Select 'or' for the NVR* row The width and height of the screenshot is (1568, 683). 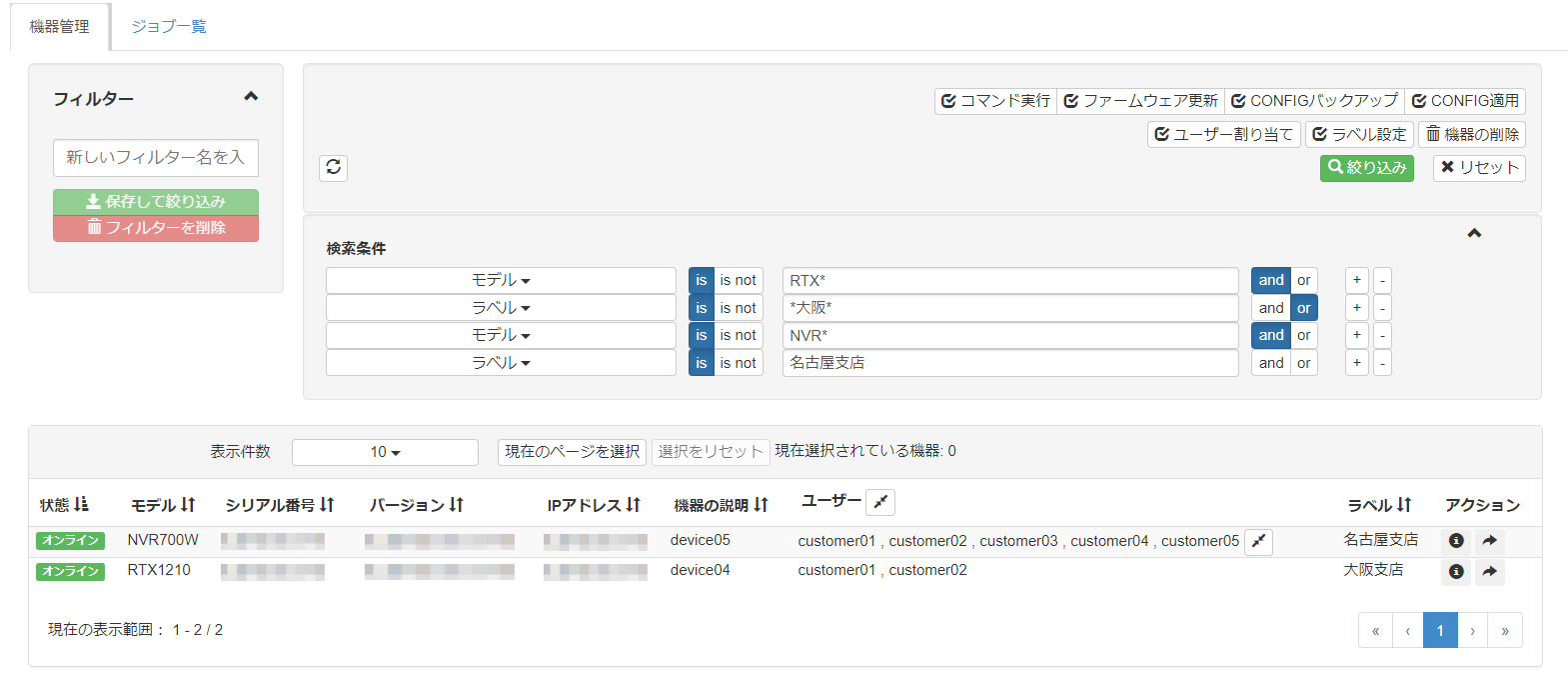[1303, 335]
